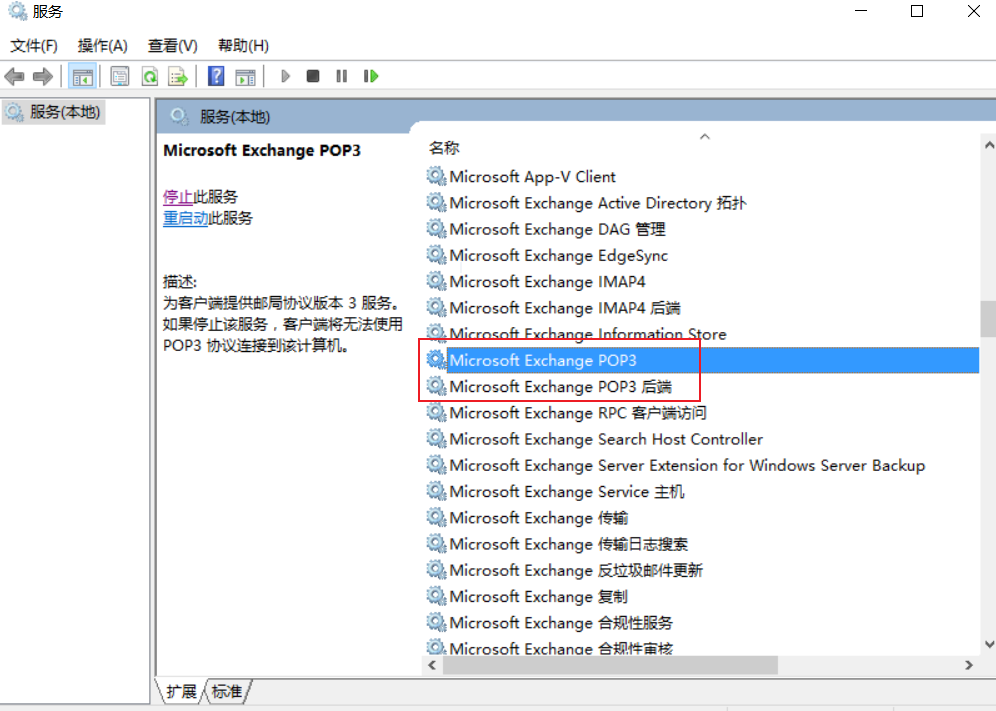
Task: Click the Start Service play icon
Action: point(285,76)
